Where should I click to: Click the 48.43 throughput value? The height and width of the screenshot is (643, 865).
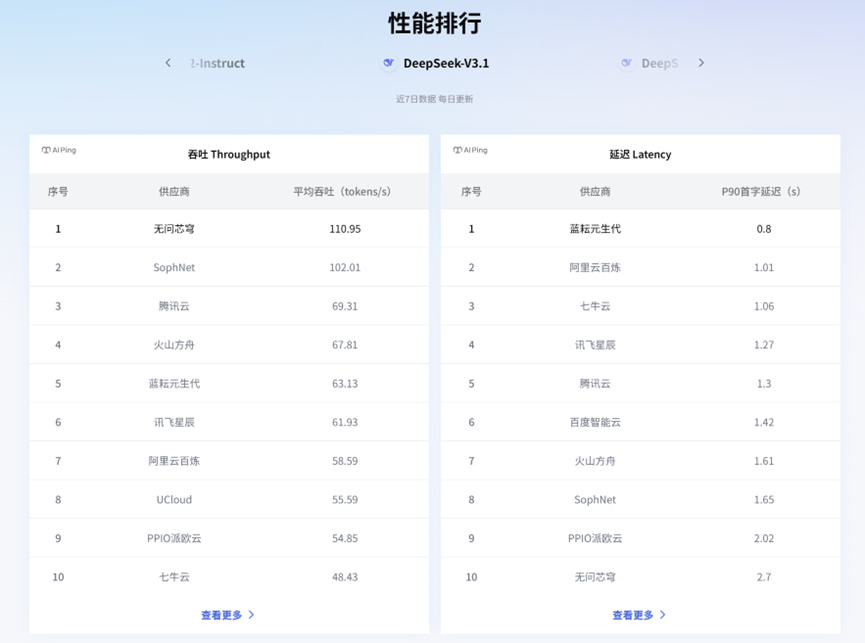click(345, 577)
